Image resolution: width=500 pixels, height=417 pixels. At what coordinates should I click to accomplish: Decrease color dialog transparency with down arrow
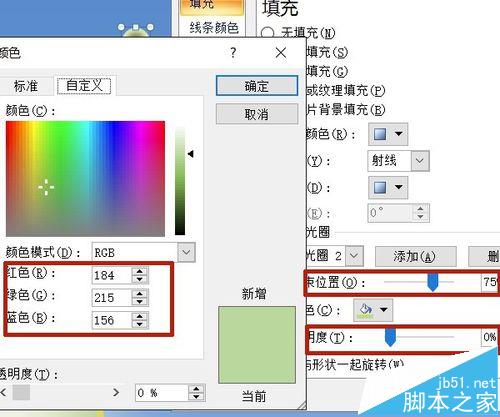coord(196,397)
